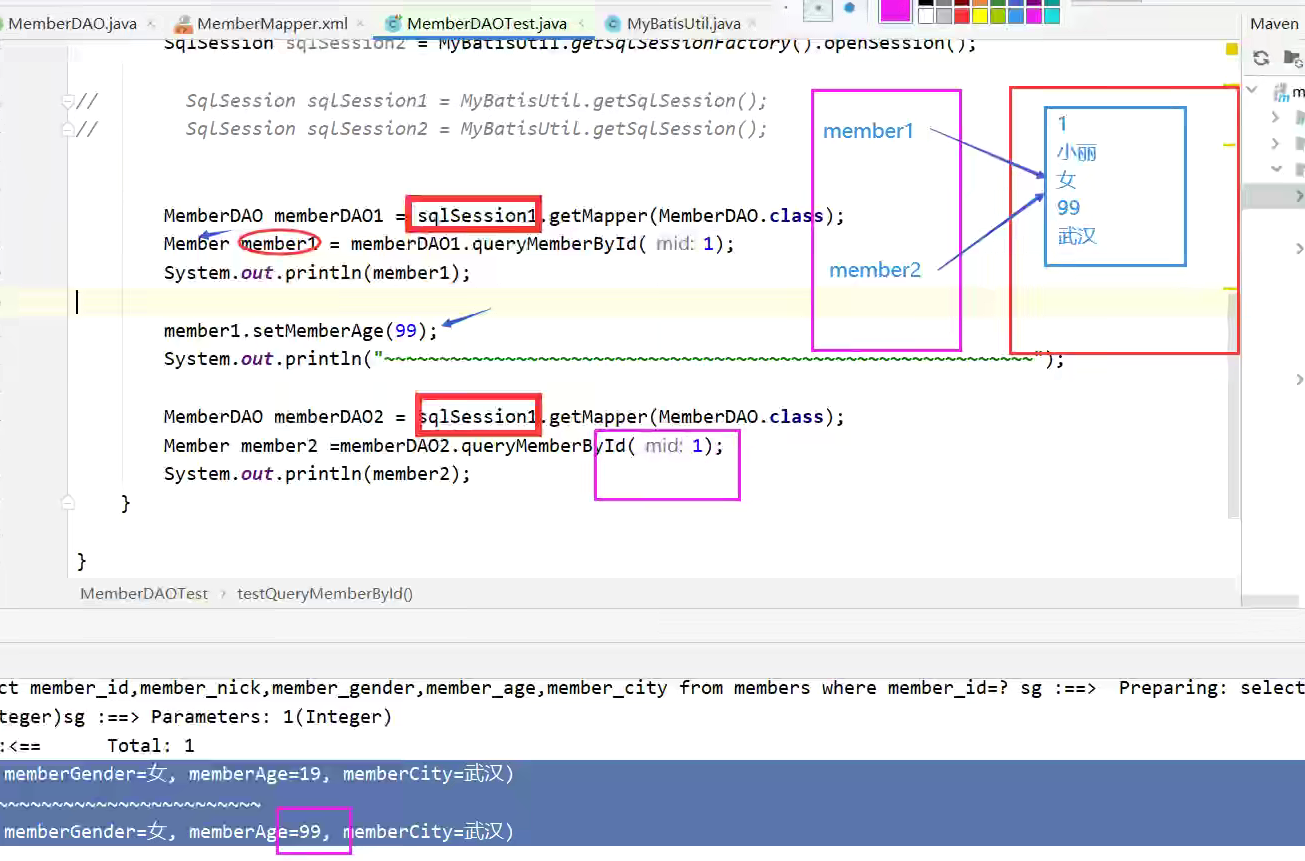This screenshot has height=861, width=1305.
Task: Pick the white color swatch
Action: click(x=926, y=16)
